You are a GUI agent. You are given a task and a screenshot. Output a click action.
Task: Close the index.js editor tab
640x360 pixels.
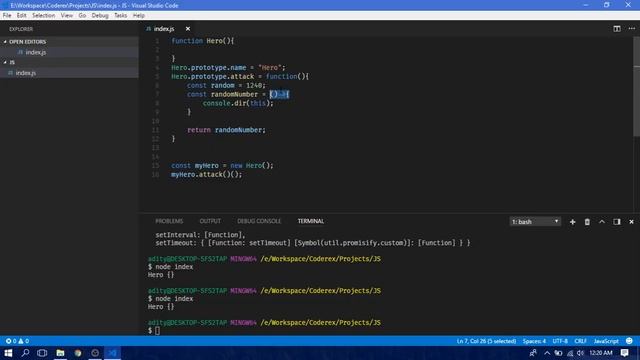point(188,29)
